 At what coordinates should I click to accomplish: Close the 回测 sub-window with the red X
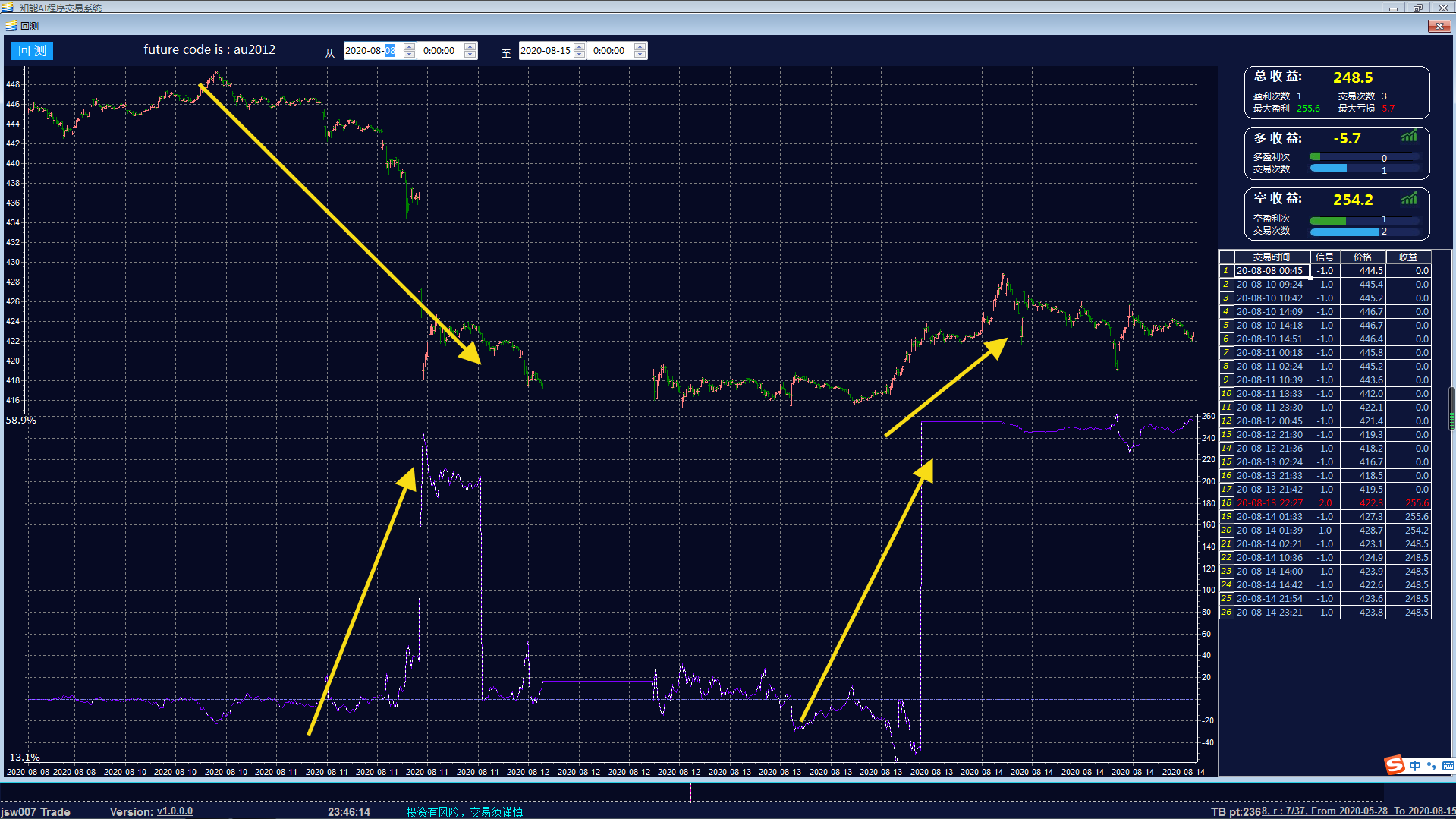[x=1439, y=26]
